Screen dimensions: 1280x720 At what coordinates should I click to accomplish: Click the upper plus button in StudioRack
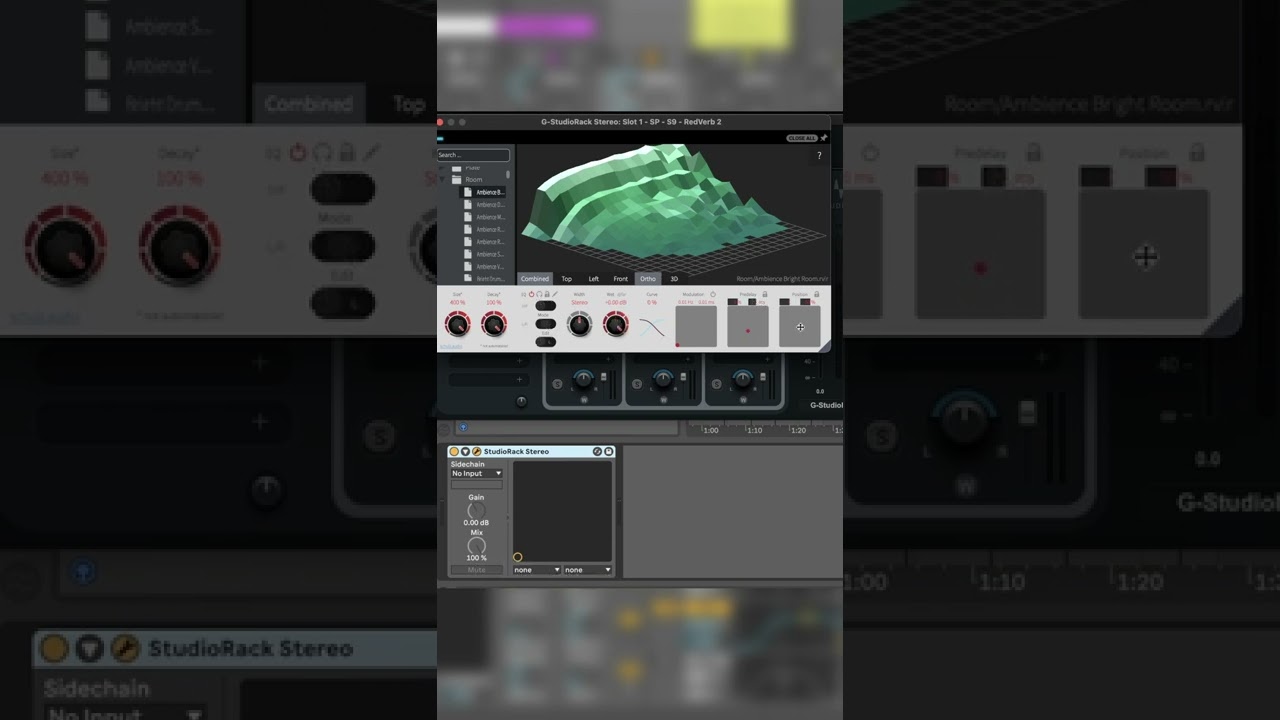tap(519, 361)
